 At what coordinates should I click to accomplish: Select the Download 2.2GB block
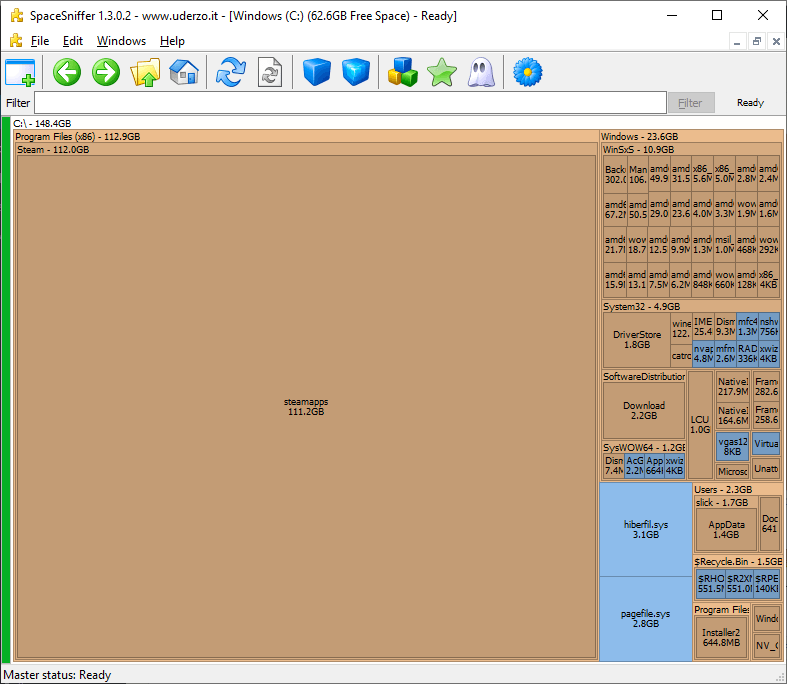point(644,411)
